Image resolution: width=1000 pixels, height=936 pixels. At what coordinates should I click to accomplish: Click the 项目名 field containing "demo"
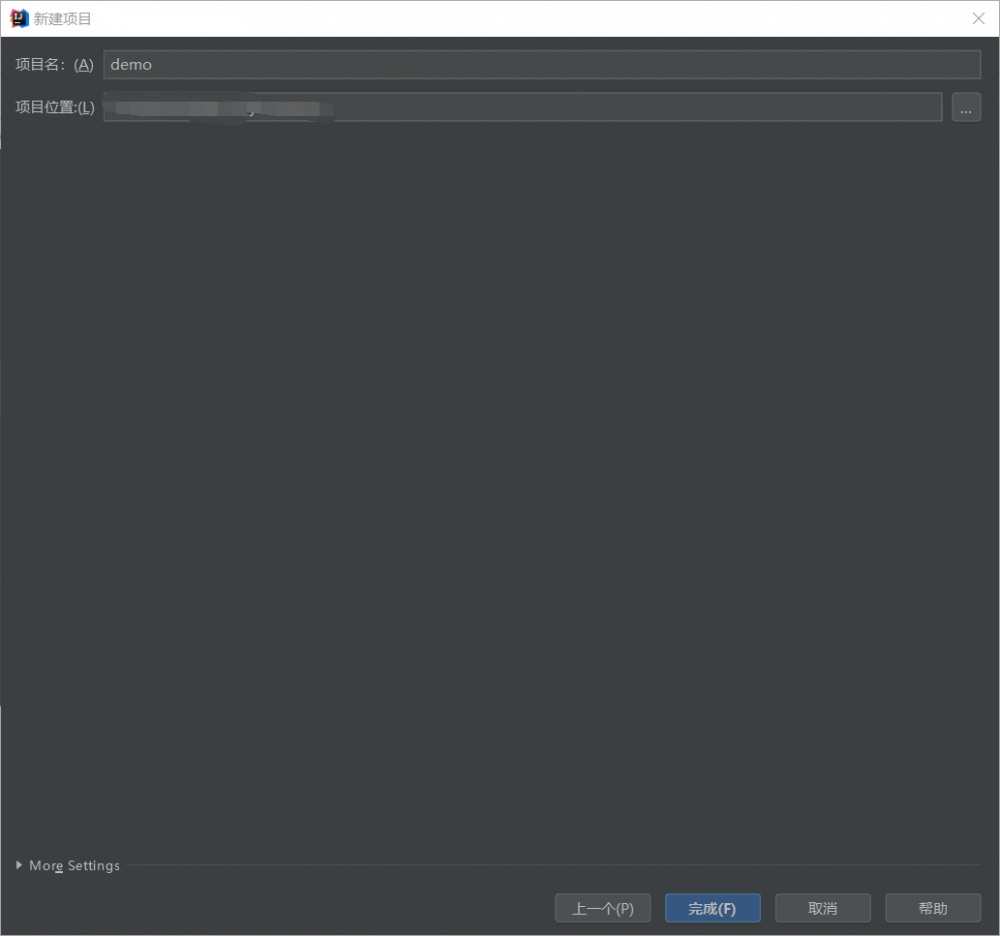tap(400, 64)
